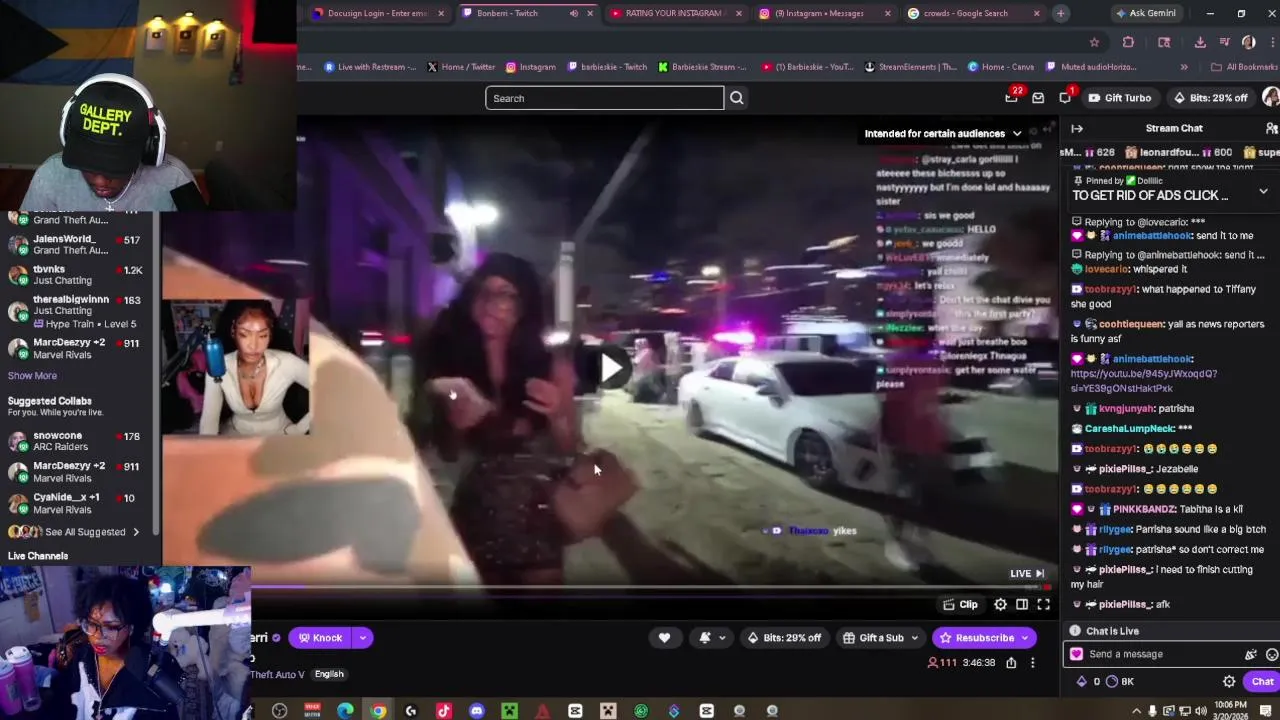The width and height of the screenshot is (1280, 720).
Task: Open the emote picker in the chat box
Action: pos(1271,654)
